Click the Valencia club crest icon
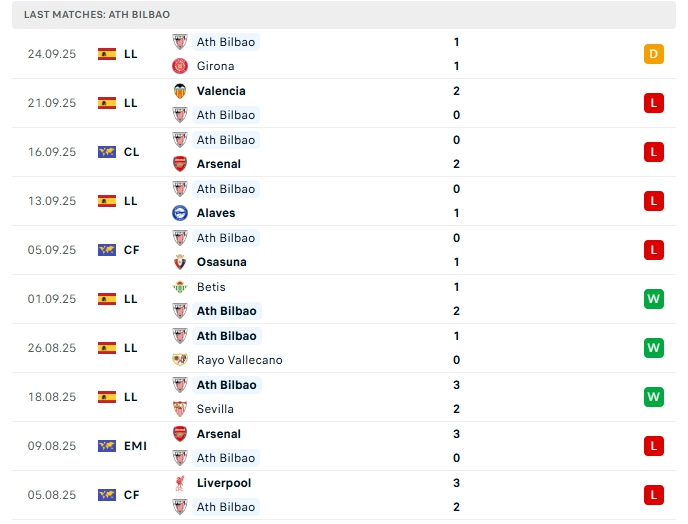The width and height of the screenshot is (688, 524). [x=180, y=91]
